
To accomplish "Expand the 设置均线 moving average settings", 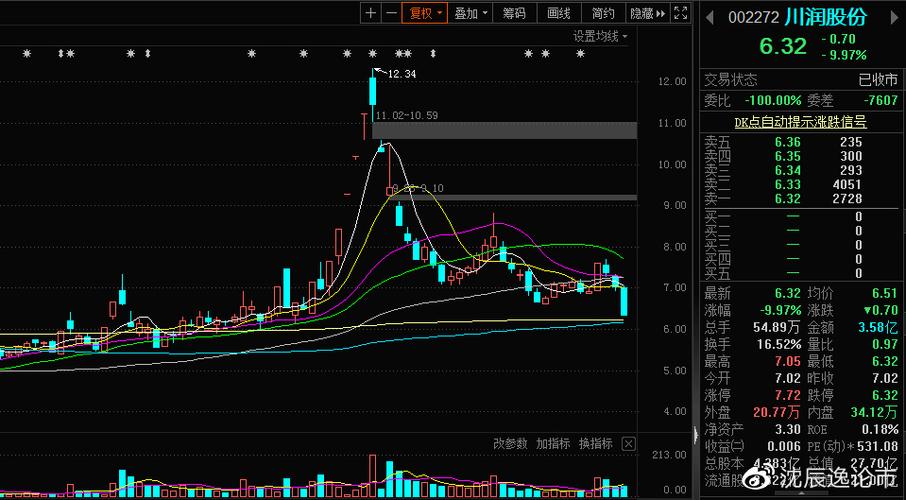I will (x=600, y=36).
